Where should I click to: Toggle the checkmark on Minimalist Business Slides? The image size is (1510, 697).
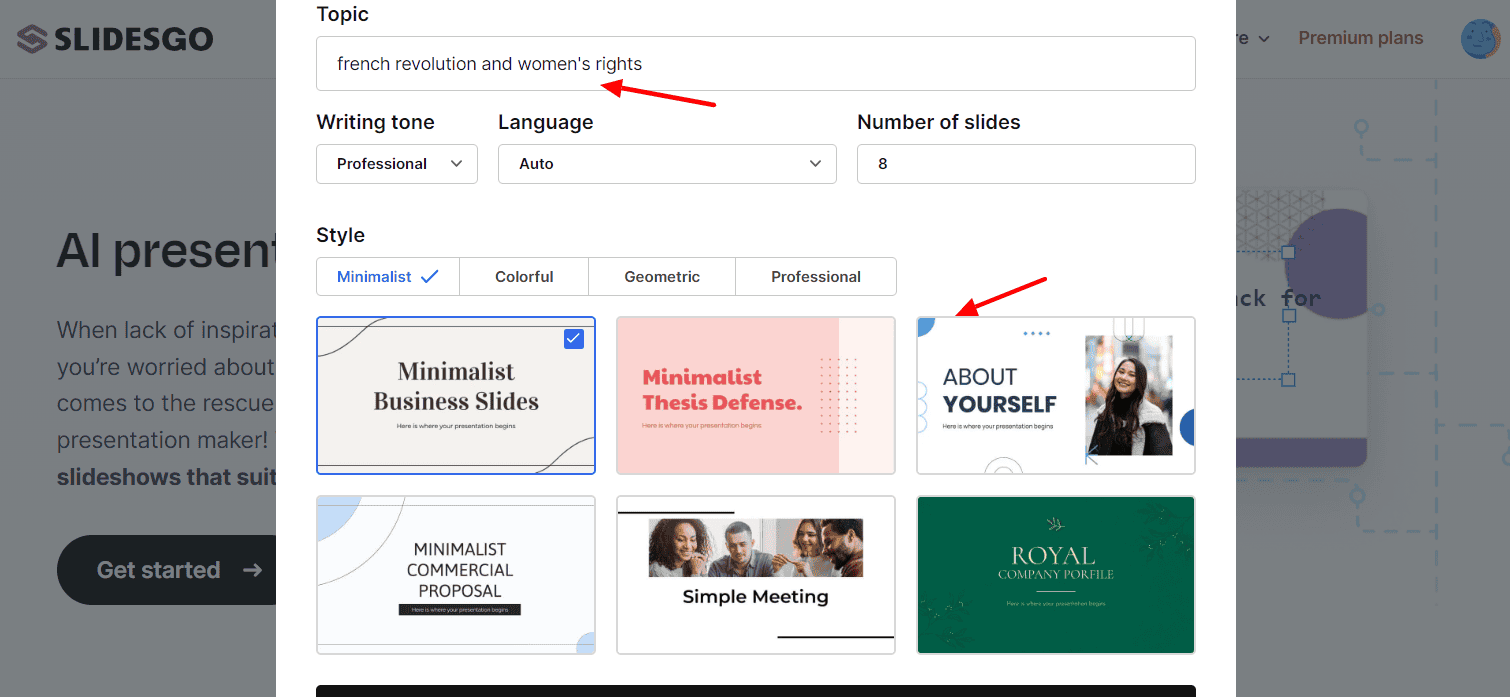(x=573, y=339)
